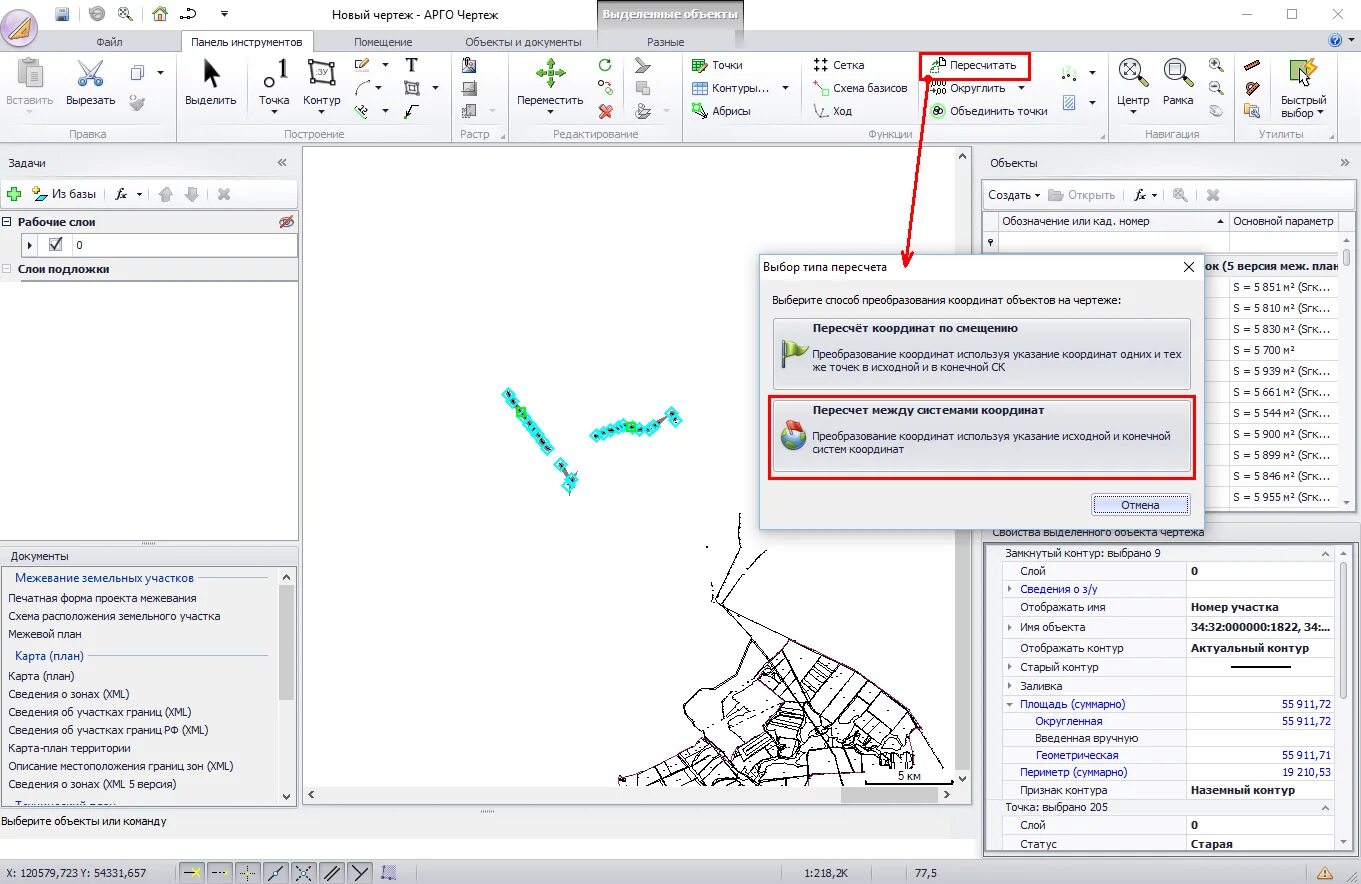Click the ruler icon in Утилиты
The height and width of the screenshot is (884, 1361).
pyautogui.click(x=1252, y=65)
